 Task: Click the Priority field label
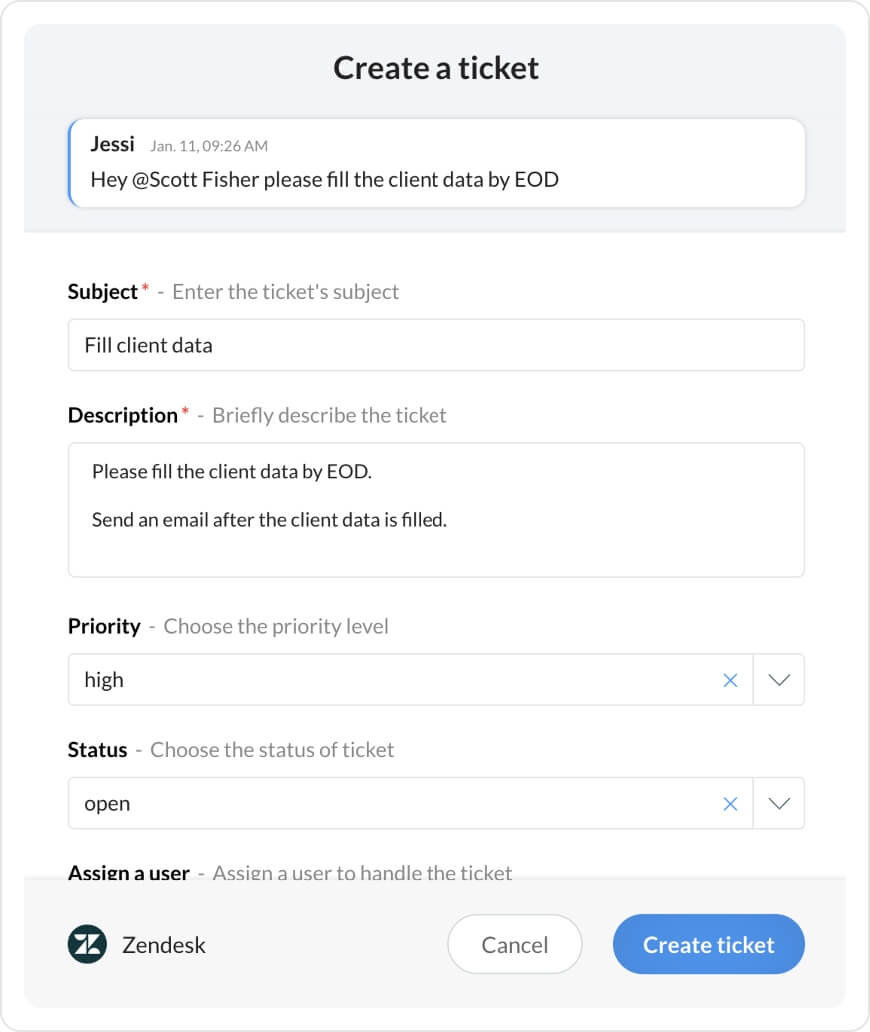tap(104, 626)
